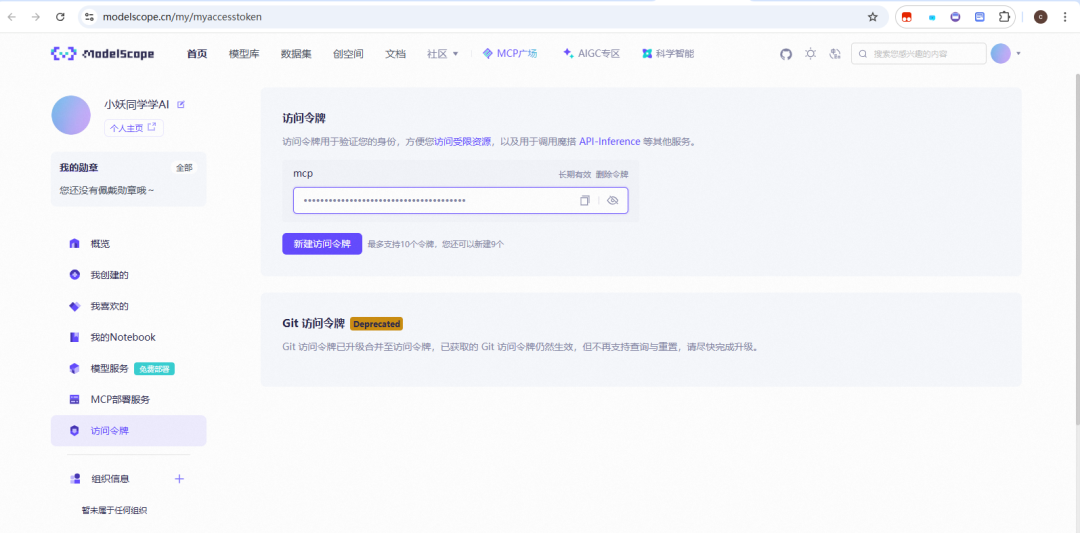Go to 首页 tab
The width and height of the screenshot is (1080, 533).
point(197,54)
